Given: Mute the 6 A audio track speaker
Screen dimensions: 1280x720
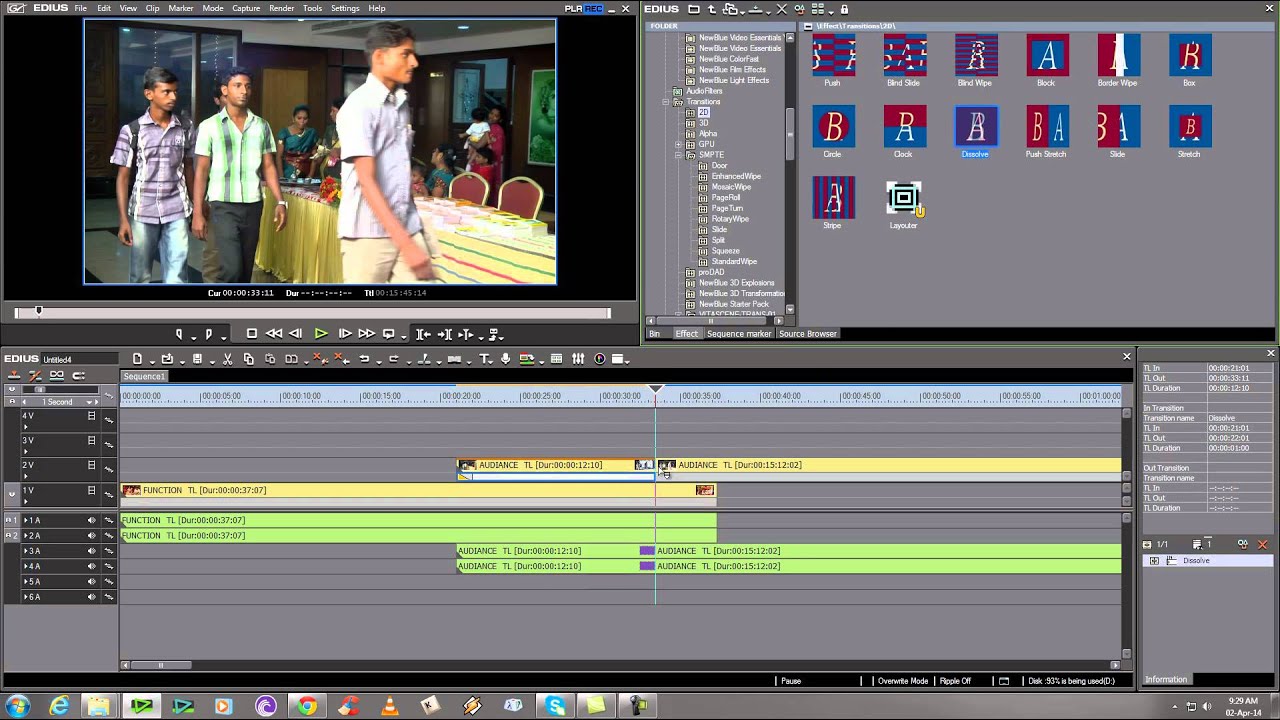Looking at the screenshot, I should coord(92,597).
